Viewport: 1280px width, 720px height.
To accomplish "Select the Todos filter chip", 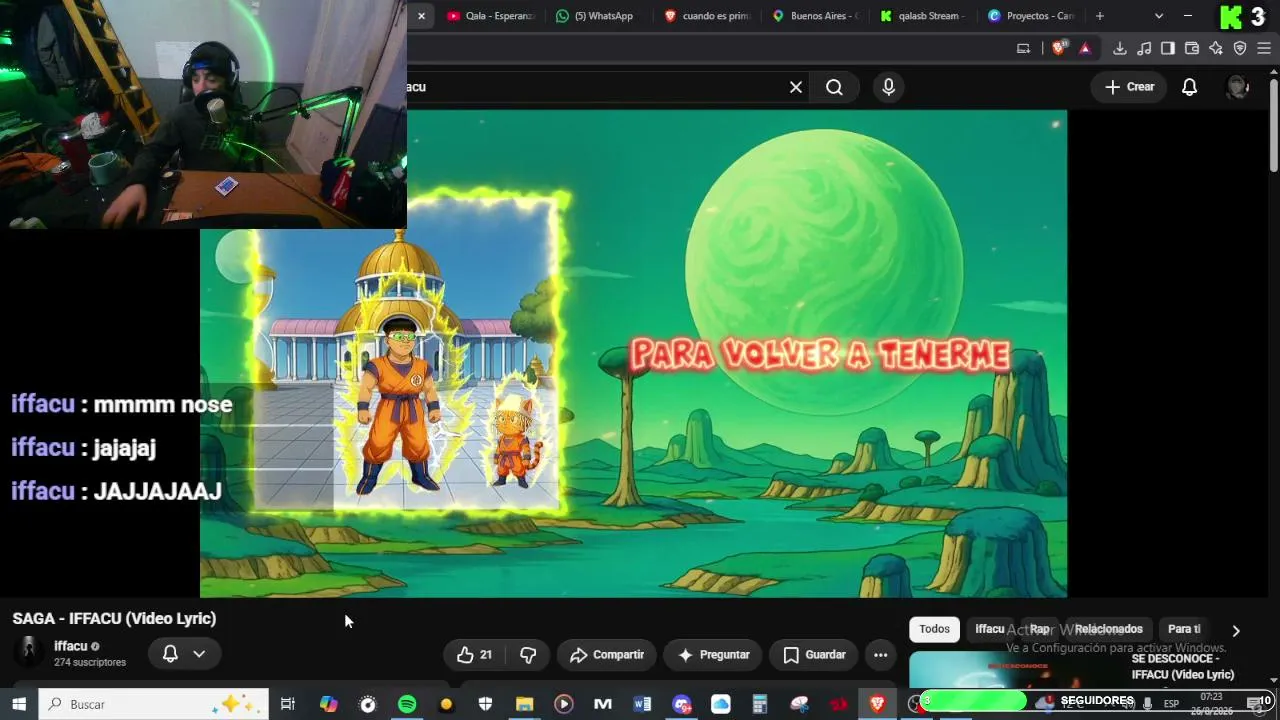I will coord(934,629).
